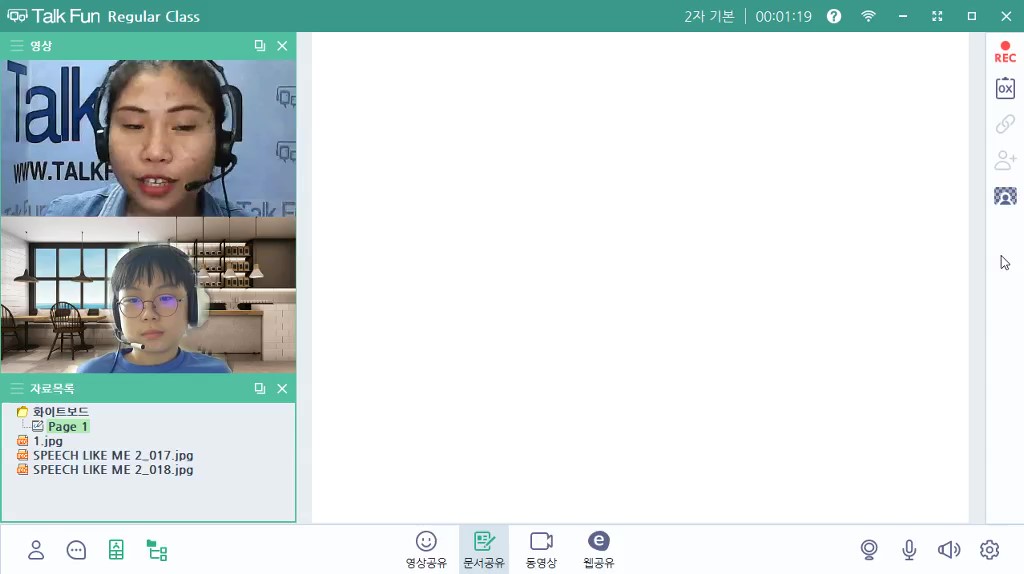Viewport: 1024px width, 574px height.
Task: Pop out the 영상 video panel
Action: (x=260, y=46)
